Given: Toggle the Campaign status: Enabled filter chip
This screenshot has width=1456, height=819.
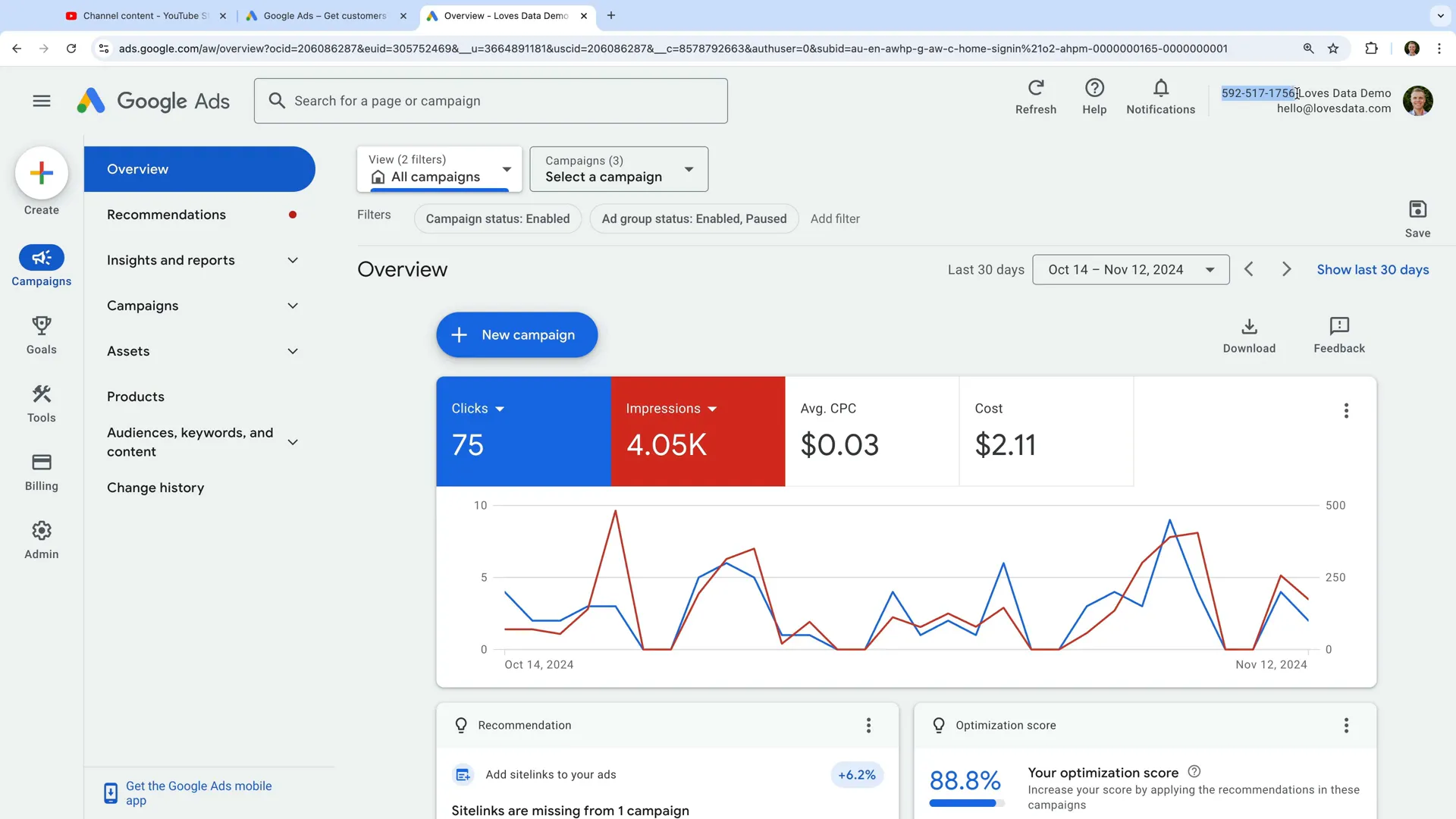Looking at the screenshot, I should [497, 218].
